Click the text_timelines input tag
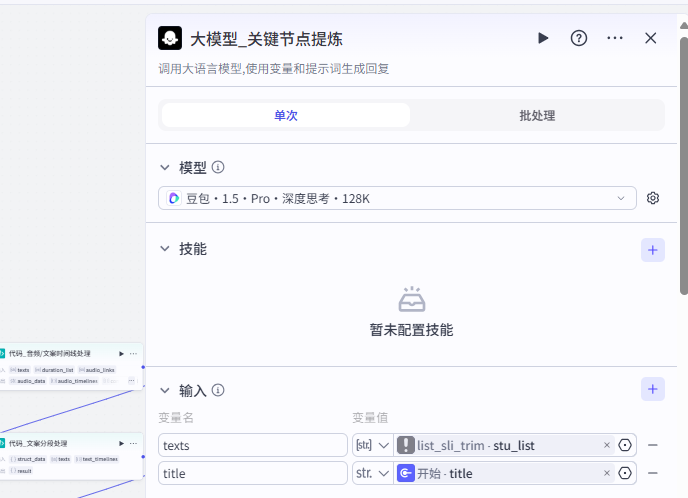This screenshot has height=498, width=688. tap(97, 459)
